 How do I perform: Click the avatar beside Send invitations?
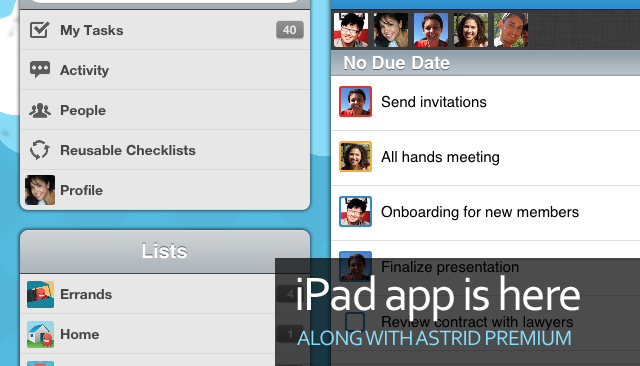[x=356, y=102]
